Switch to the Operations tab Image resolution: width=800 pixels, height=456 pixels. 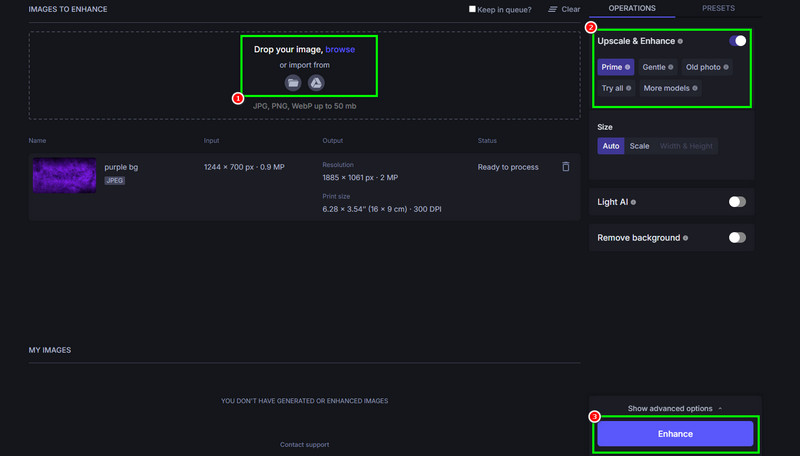632,8
